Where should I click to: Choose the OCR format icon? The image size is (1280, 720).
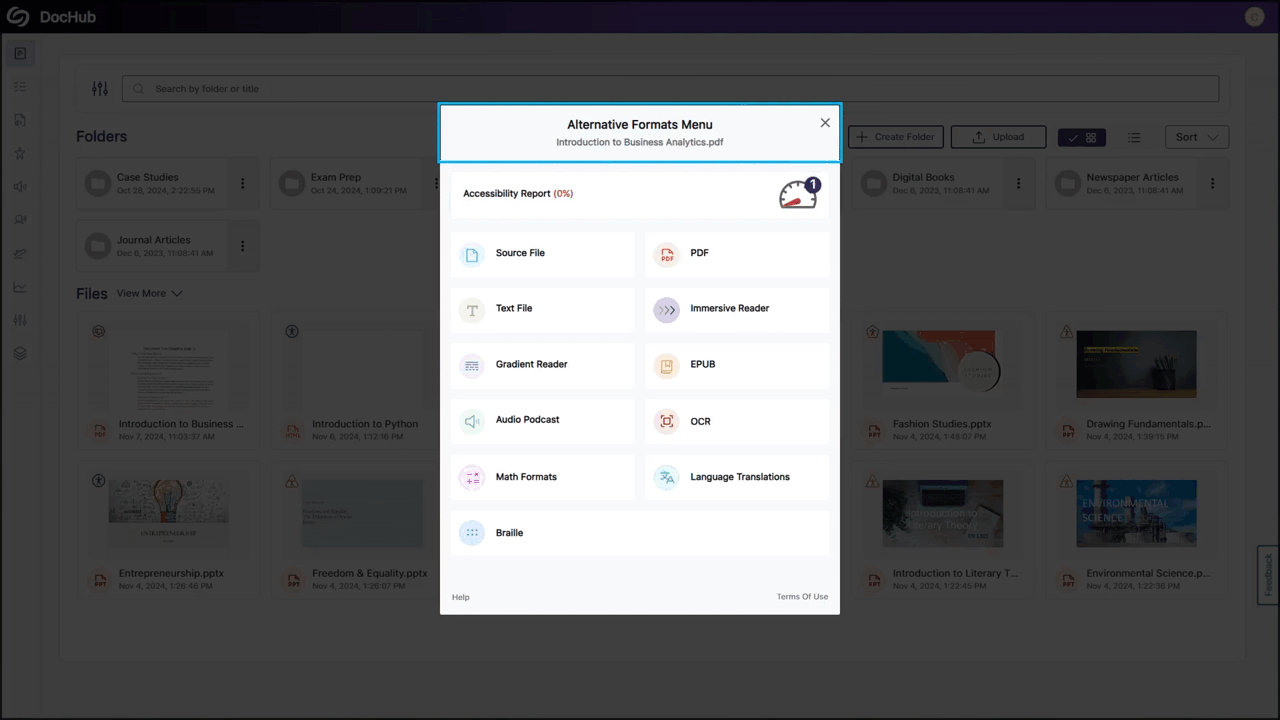click(667, 422)
